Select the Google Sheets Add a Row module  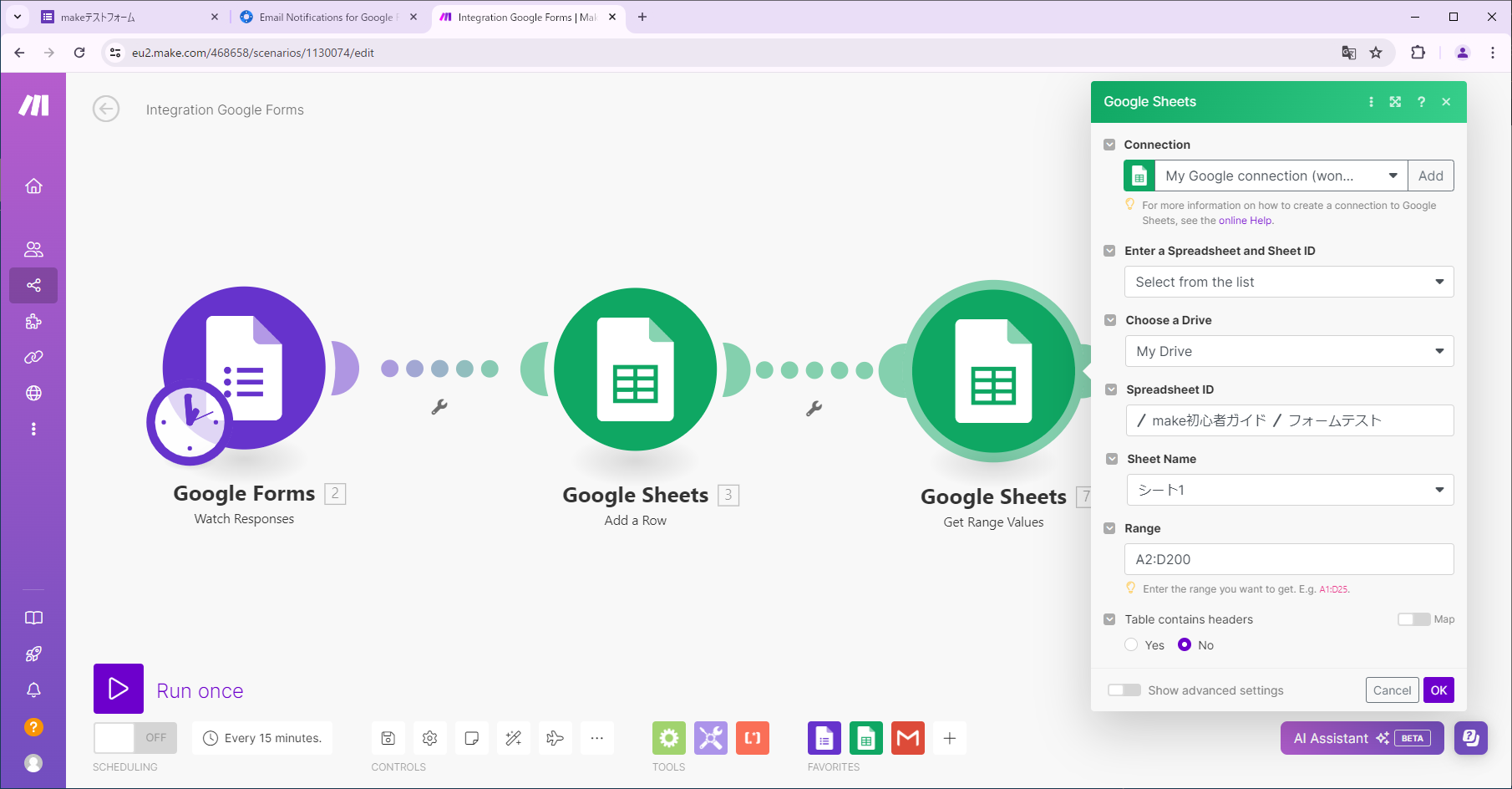tap(636, 369)
